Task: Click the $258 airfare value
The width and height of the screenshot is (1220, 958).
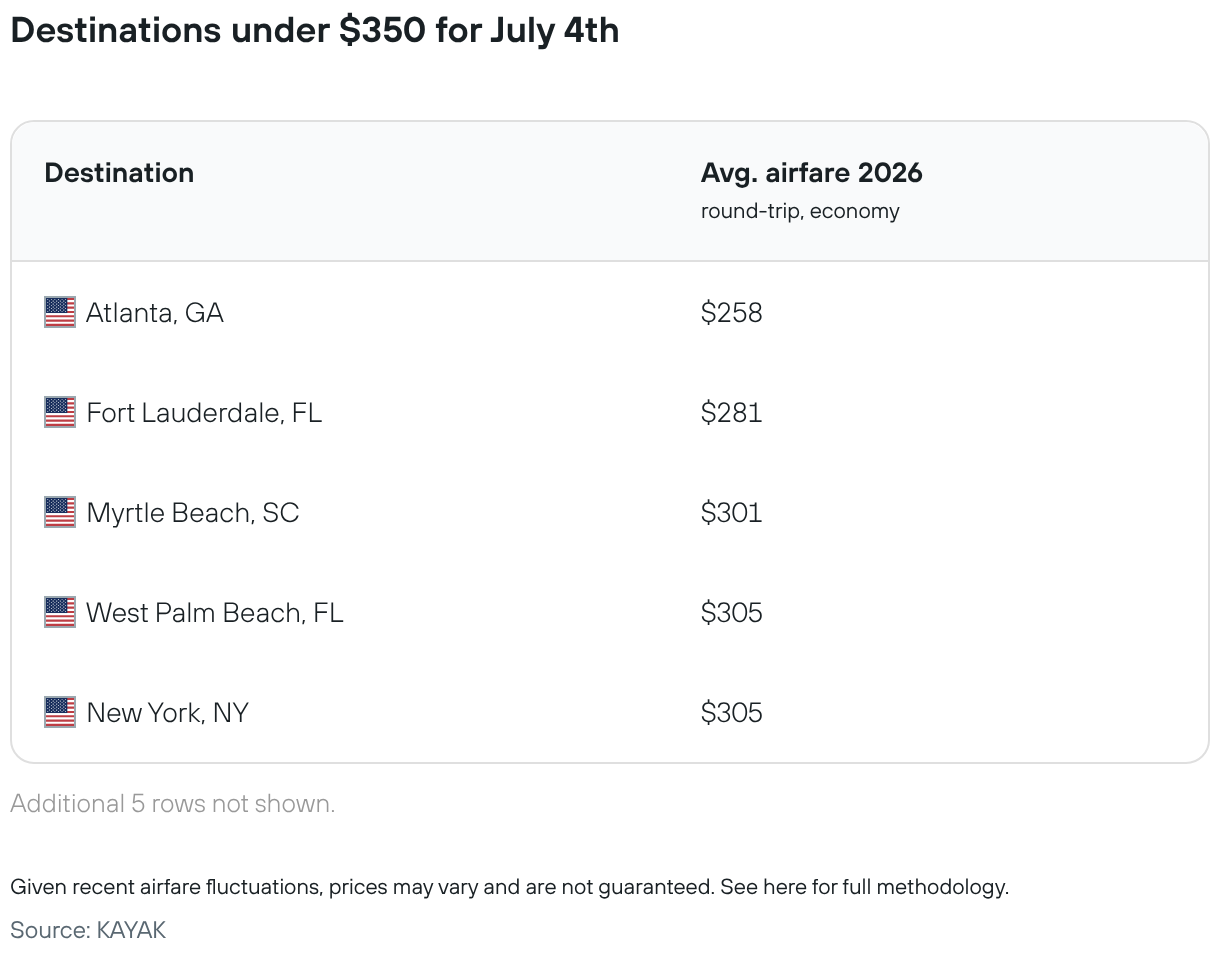Action: click(x=732, y=313)
